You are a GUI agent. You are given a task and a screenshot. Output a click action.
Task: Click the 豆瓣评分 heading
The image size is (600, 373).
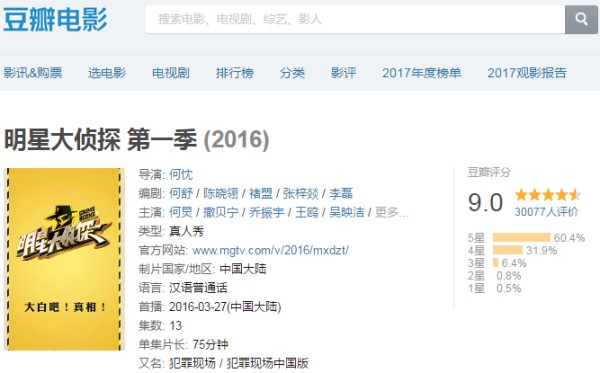489,173
